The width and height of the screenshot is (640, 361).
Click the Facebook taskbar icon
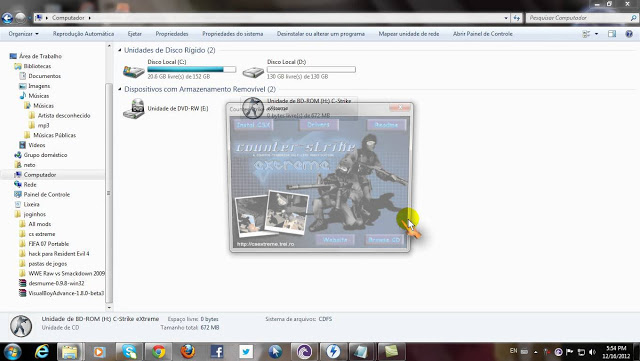[x=217, y=352]
